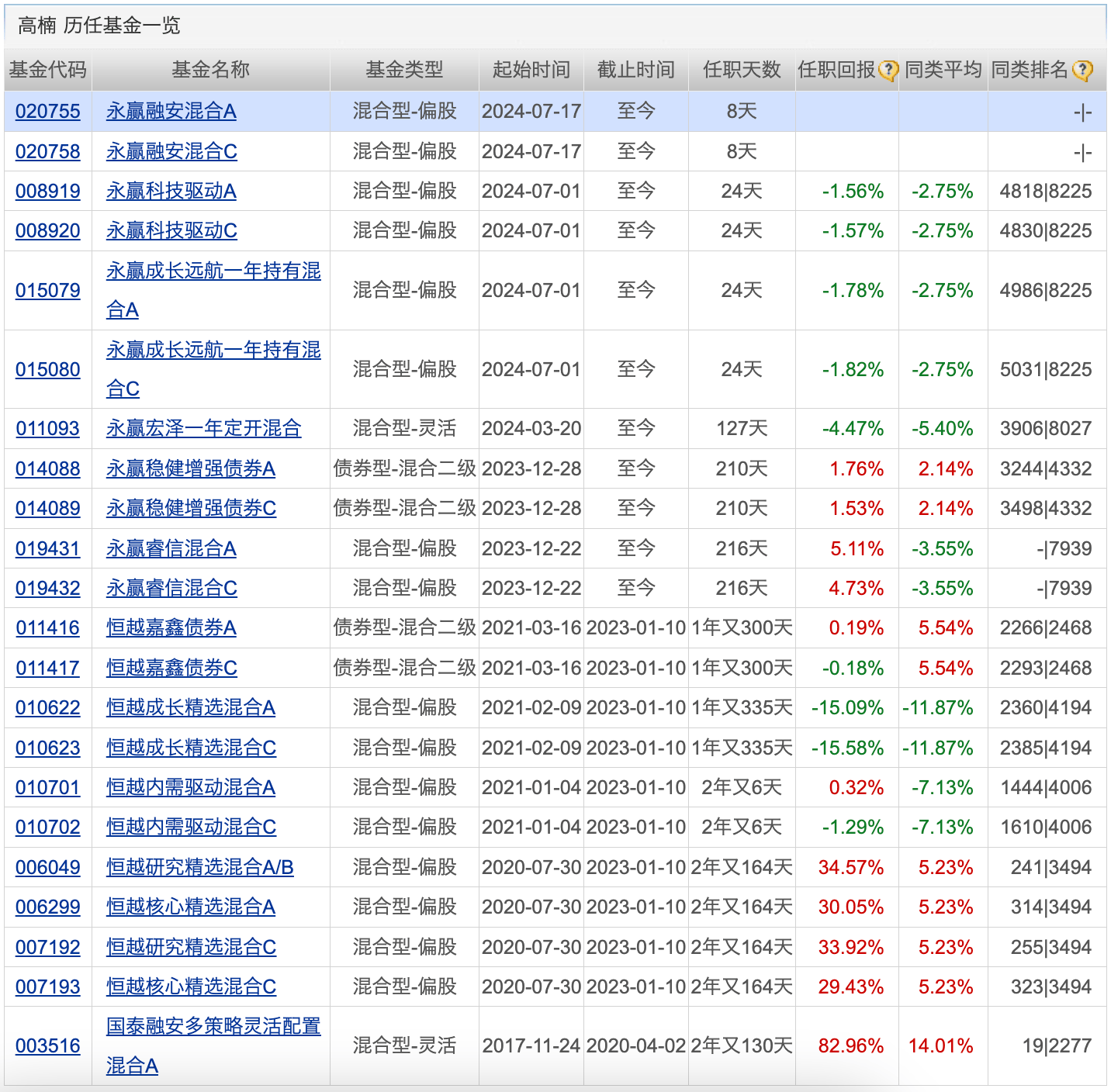This screenshot has height=1092, width=1111.
Task: Open fund code 014088 link
Action: (x=48, y=468)
